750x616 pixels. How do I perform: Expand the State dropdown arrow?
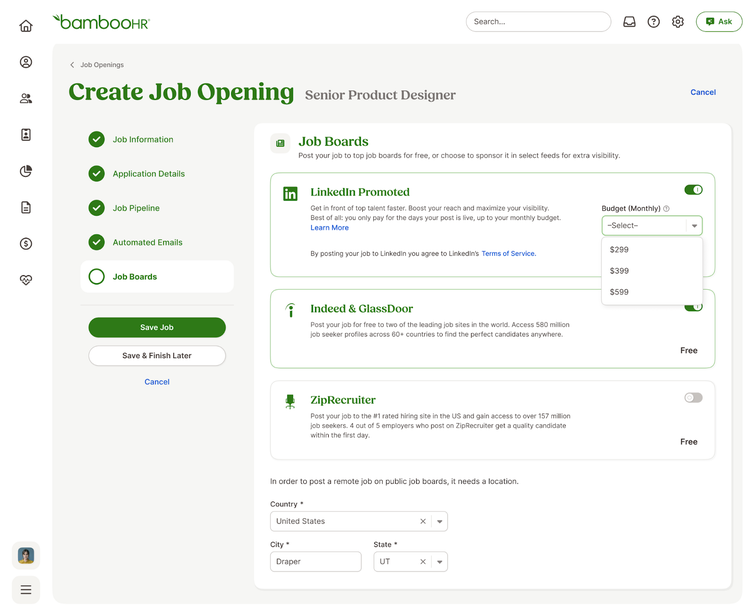tap(440, 561)
